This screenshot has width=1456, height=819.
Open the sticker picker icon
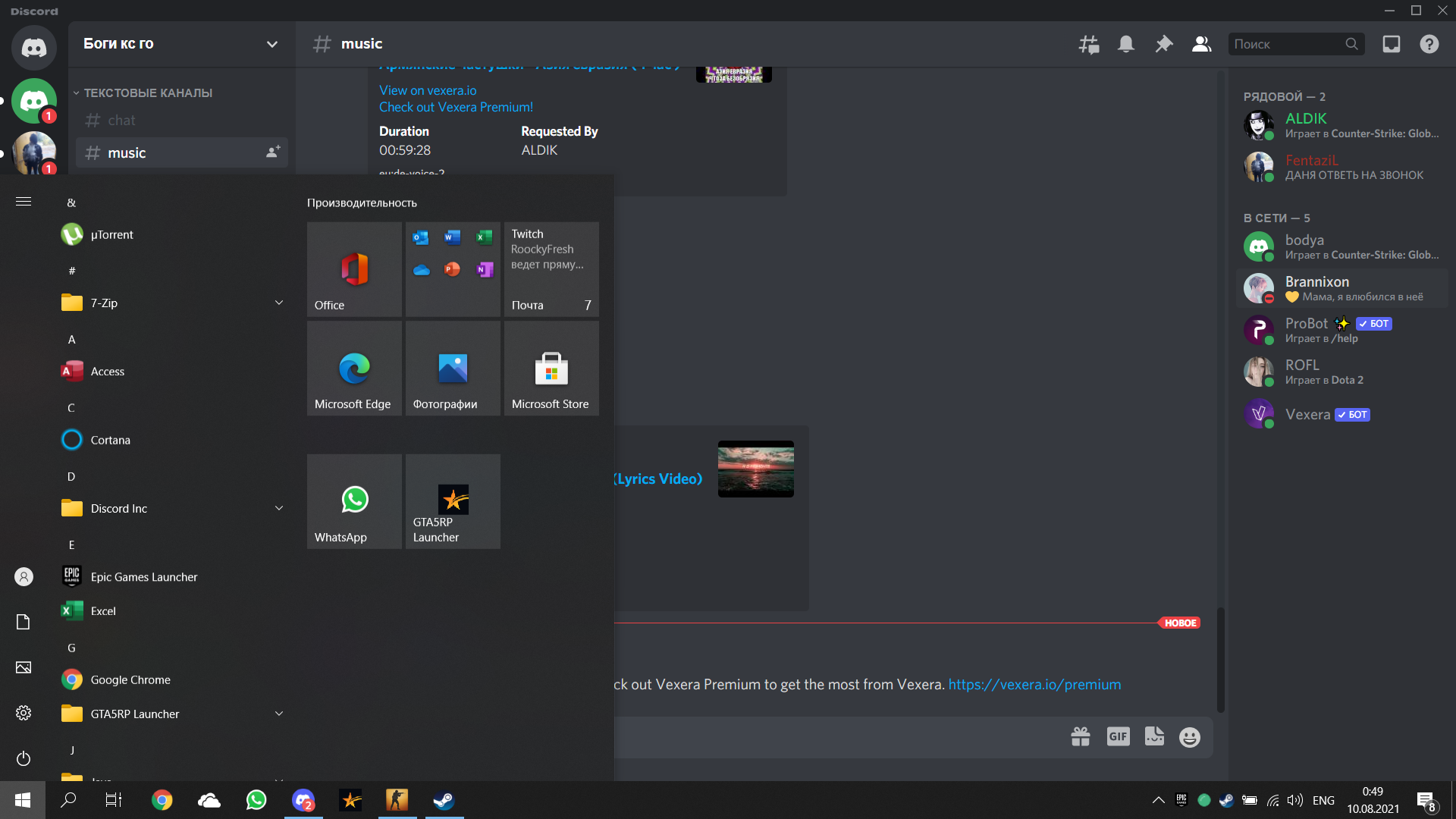pos(1154,736)
